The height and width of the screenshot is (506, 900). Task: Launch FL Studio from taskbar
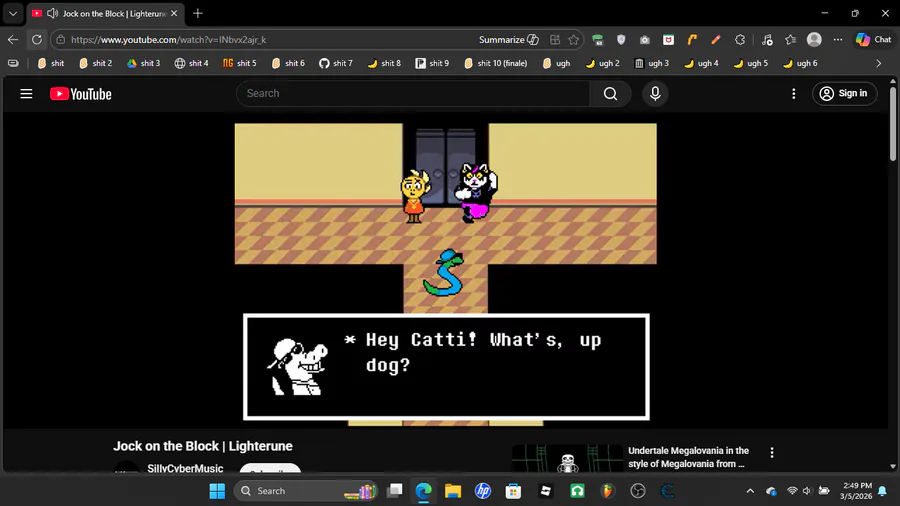tap(607, 491)
